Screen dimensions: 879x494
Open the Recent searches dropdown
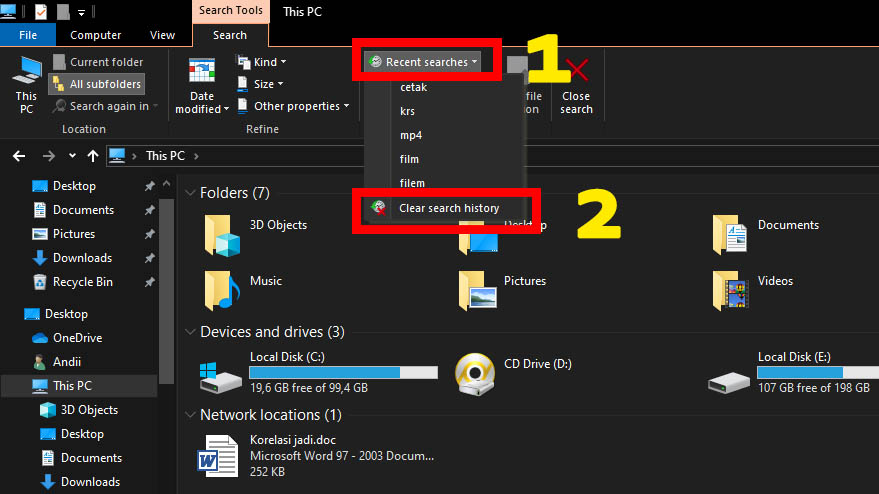423,62
